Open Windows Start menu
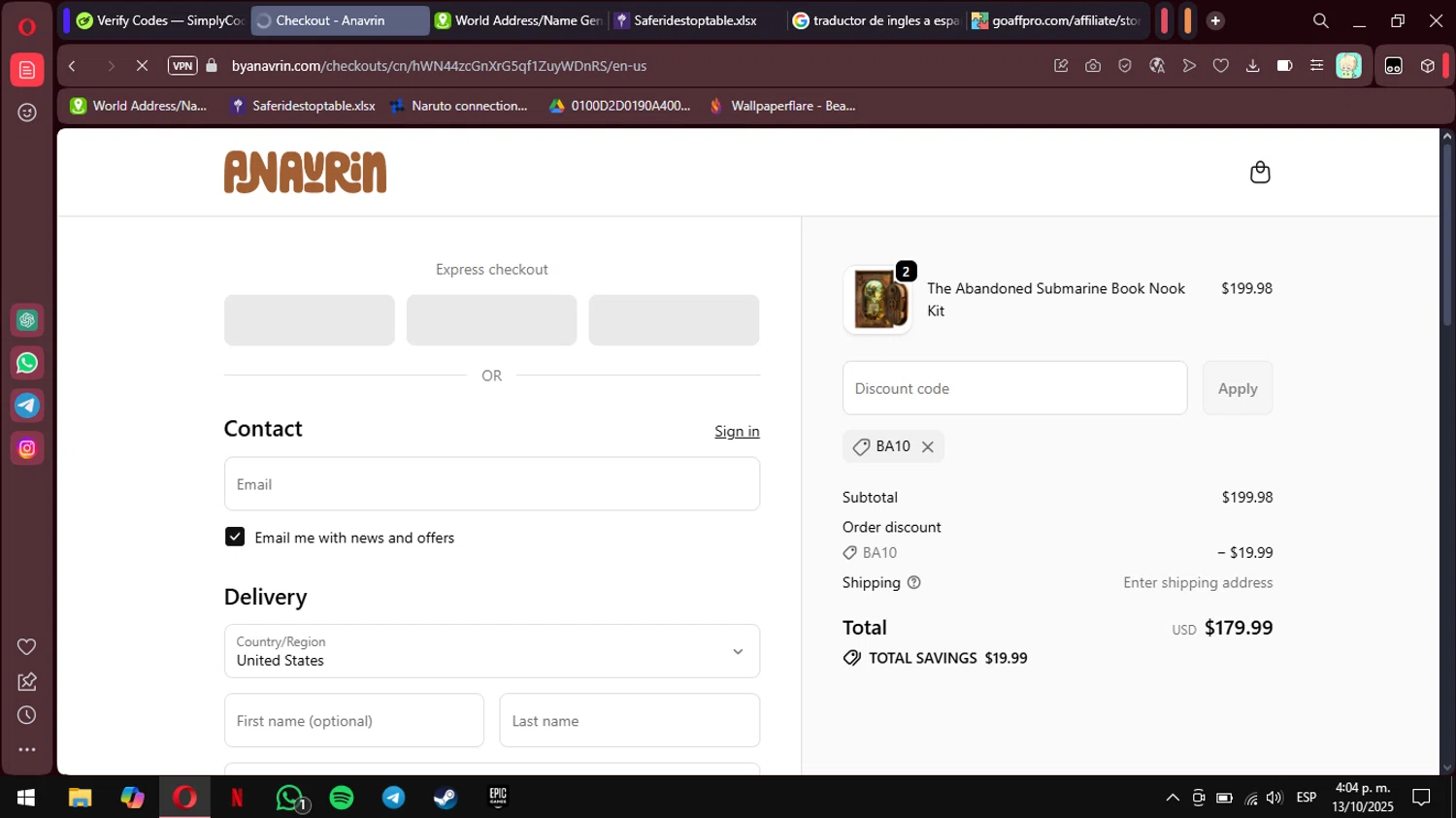 26,798
